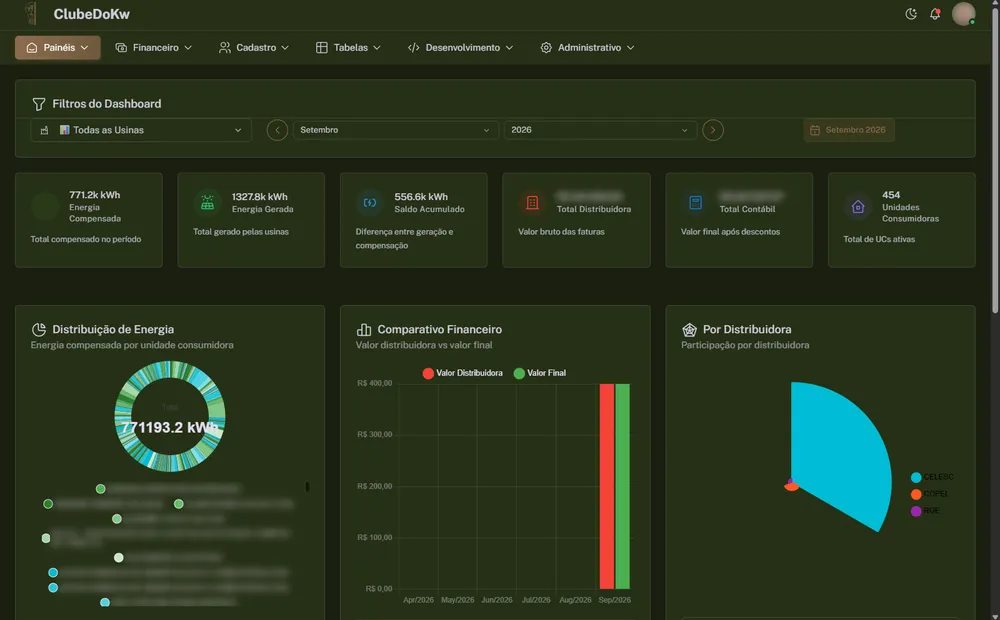Toggle Valor Distribuidora legend red swatch
The height and width of the screenshot is (620, 1000).
click(428, 373)
